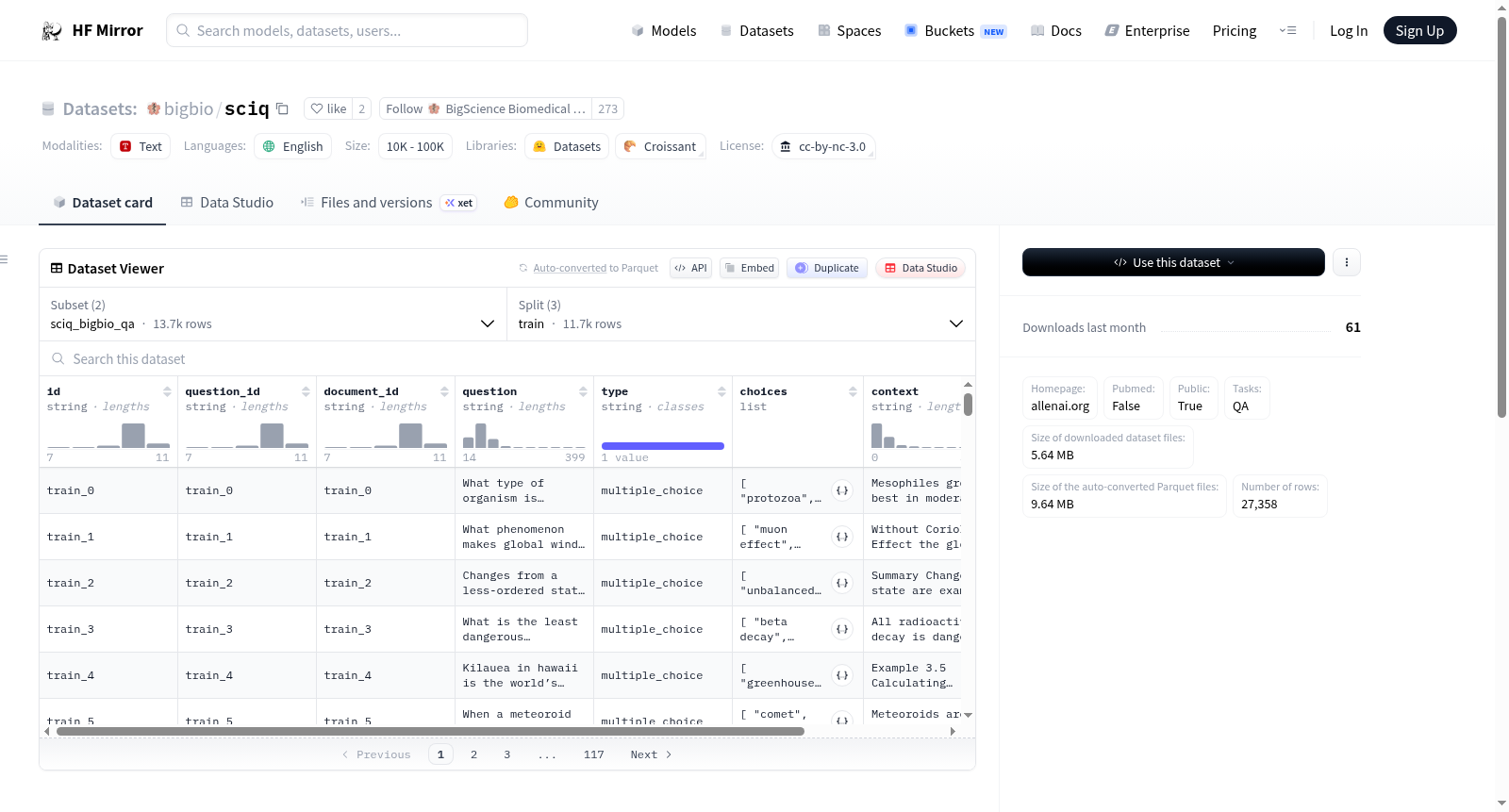Expand the choices cell for train_1
Screen dimensions: 1509x812
[x=842, y=537]
